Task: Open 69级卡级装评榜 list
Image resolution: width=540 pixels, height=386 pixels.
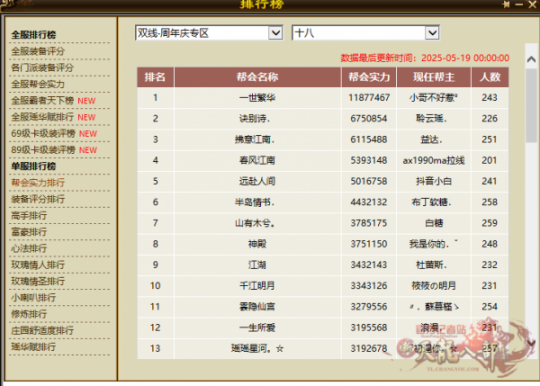Action: pos(54,134)
